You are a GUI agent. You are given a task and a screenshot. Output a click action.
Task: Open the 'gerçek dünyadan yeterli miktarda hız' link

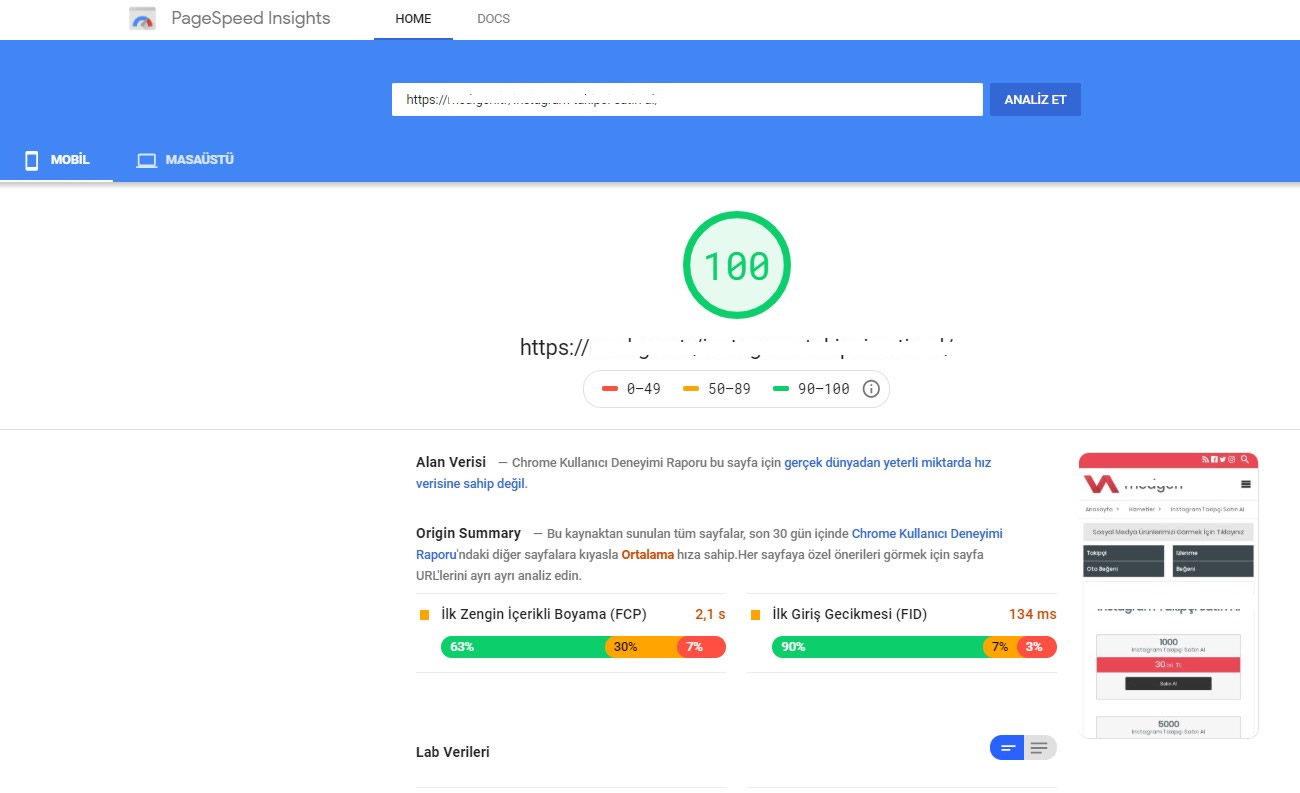click(887, 463)
